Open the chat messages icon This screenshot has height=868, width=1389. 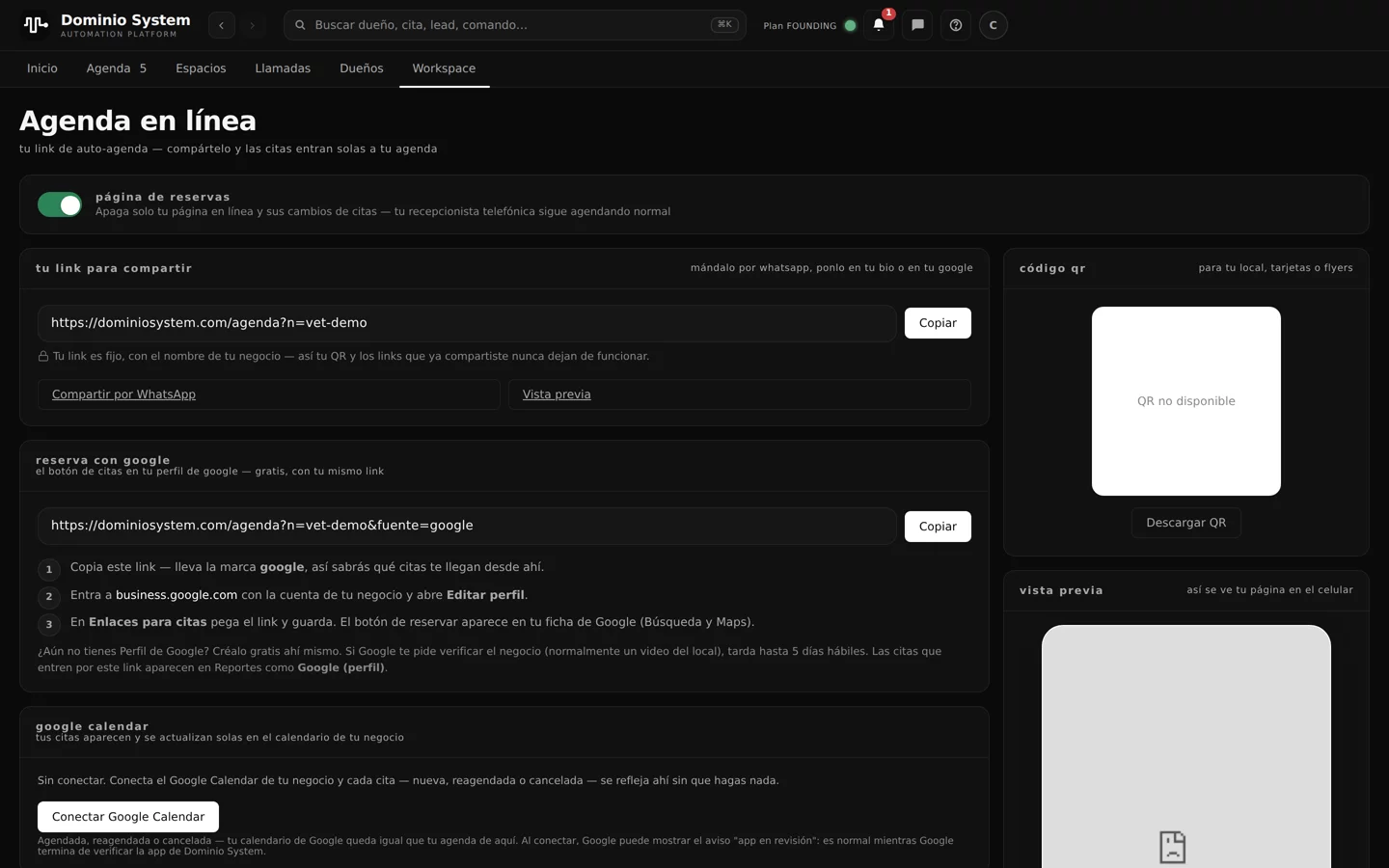(x=917, y=25)
